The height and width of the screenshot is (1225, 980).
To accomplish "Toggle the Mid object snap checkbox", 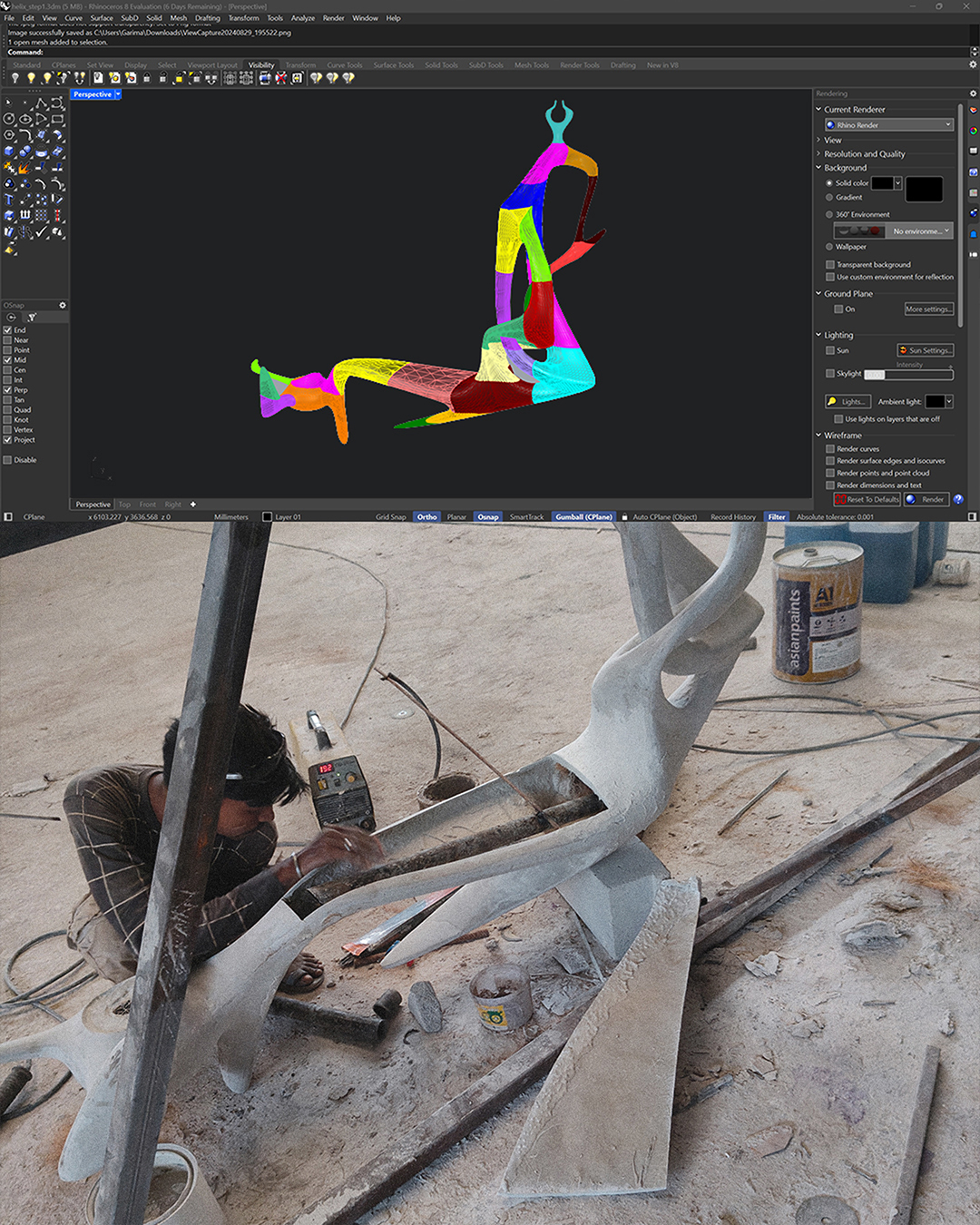I will point(7,360).
